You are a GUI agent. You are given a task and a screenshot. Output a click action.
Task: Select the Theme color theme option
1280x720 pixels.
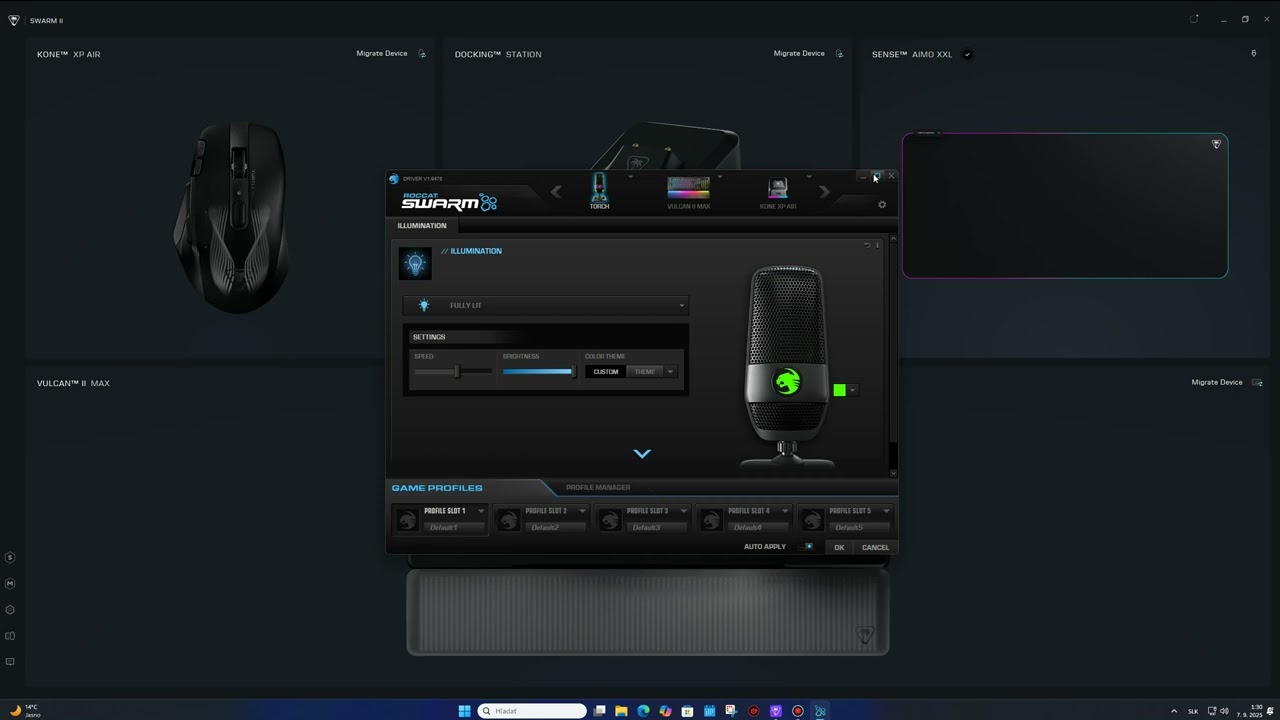[645, 372]
